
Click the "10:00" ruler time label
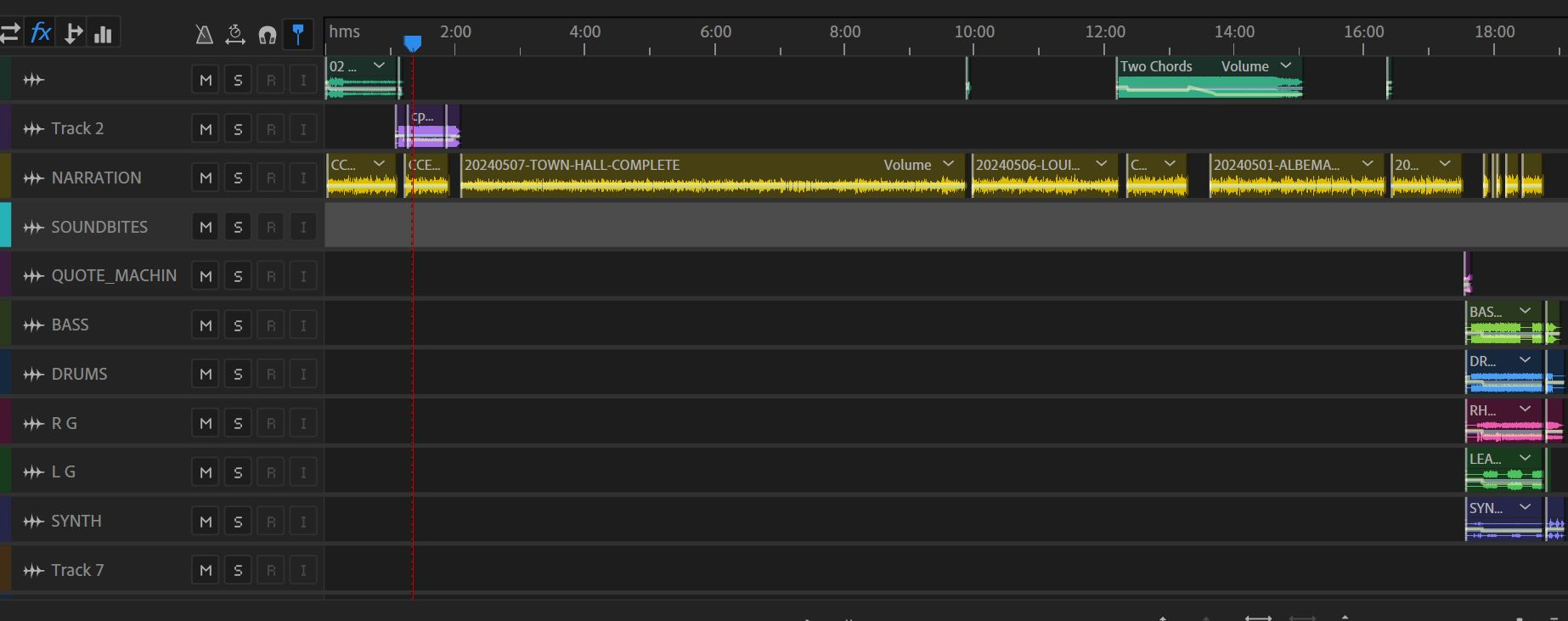click(974, 31)
